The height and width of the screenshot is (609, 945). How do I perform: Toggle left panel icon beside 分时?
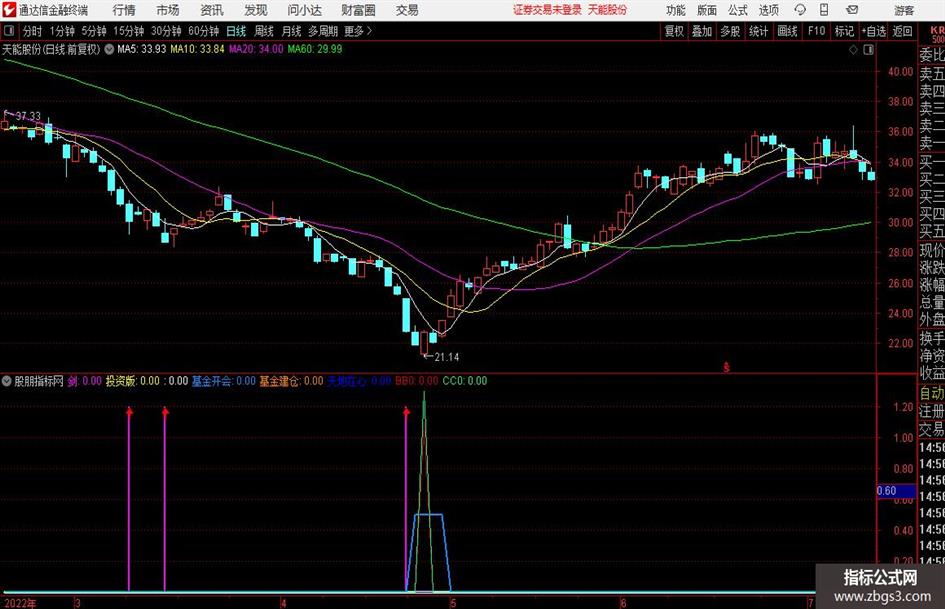[x=9, y=31]
